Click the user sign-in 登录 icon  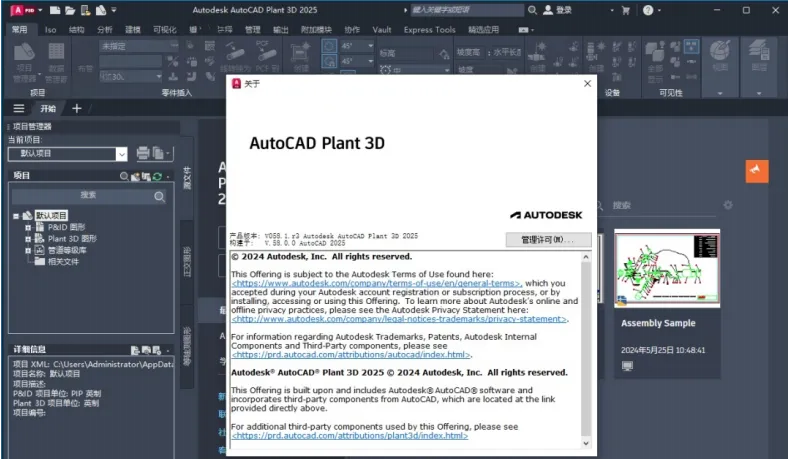point(548,10)
